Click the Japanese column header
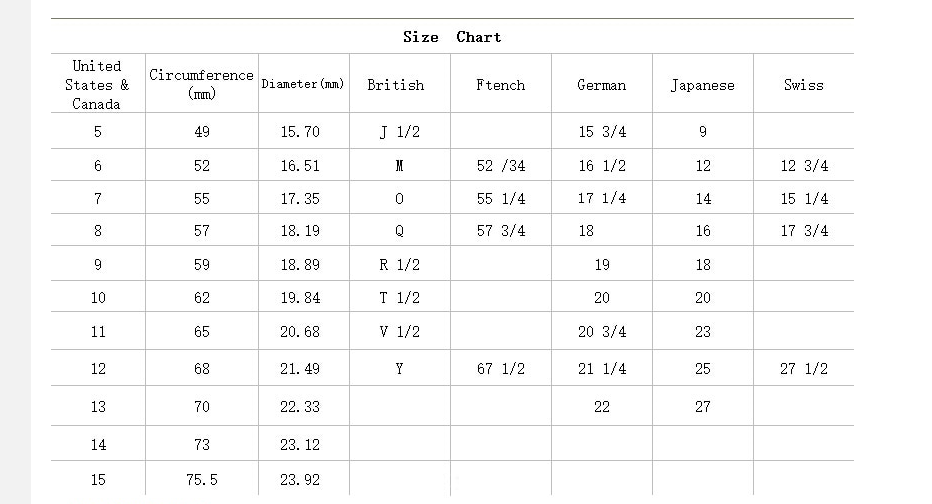The width and height of the screenshot is (932, 504). 702,85
